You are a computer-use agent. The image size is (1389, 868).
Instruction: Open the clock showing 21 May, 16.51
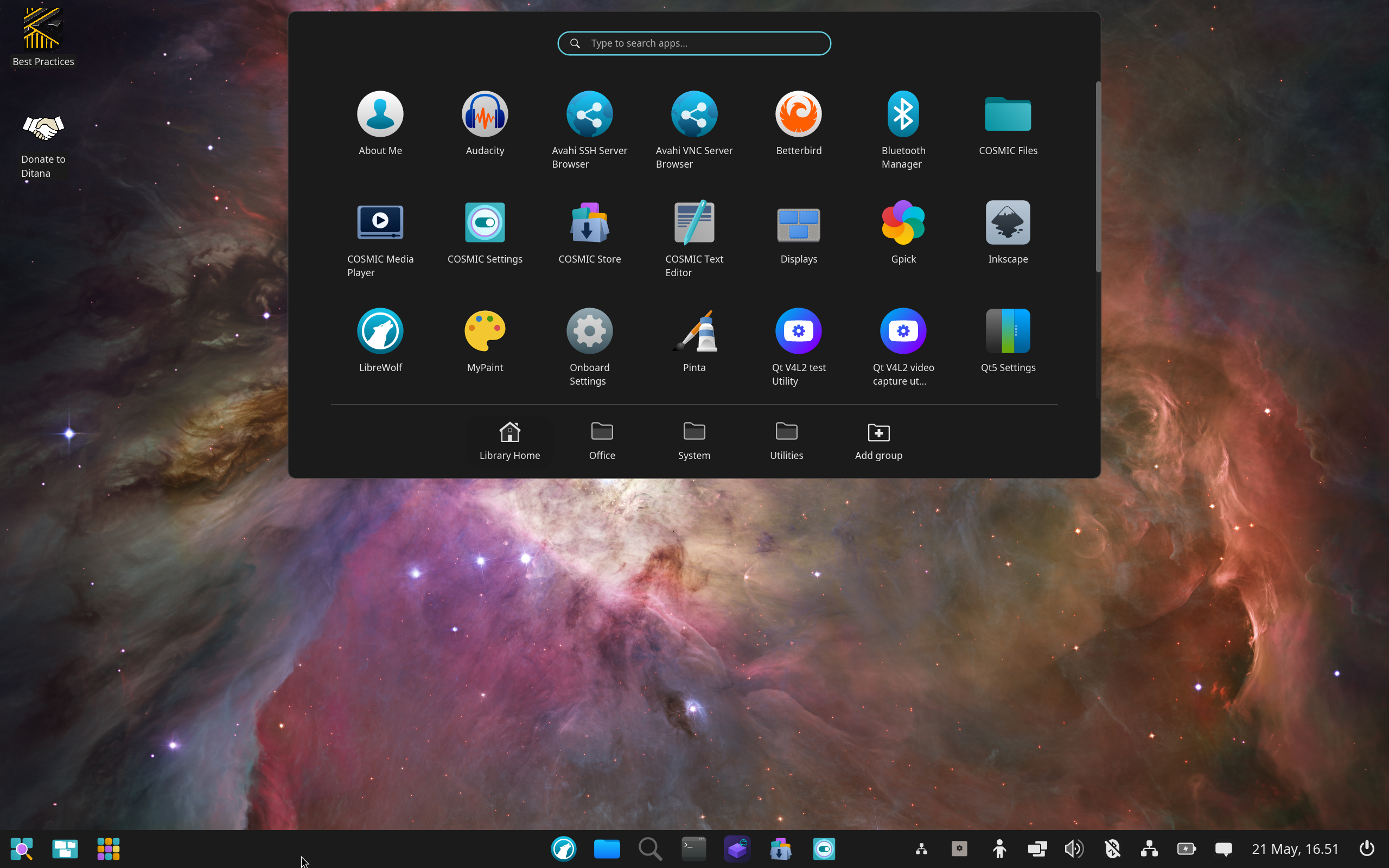1295,848
